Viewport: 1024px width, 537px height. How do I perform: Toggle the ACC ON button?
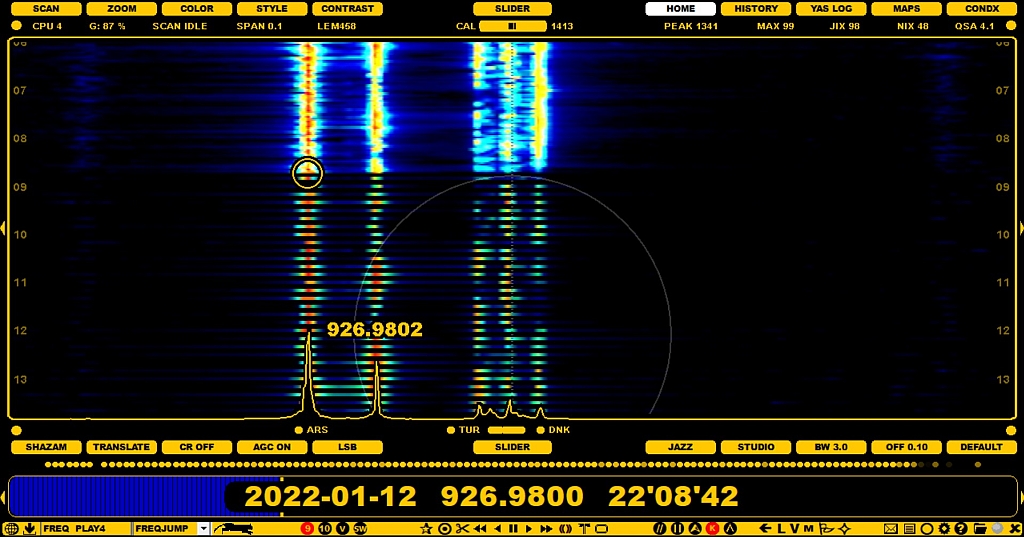pyautogui.click(x=272, y=447)
